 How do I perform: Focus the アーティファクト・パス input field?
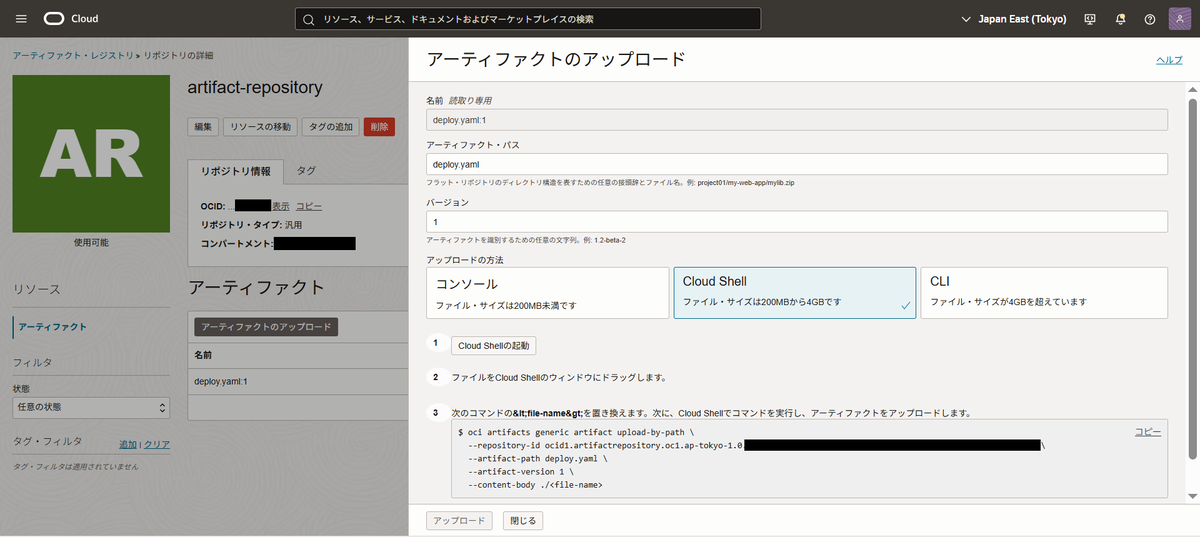click(x=797, y=164)
